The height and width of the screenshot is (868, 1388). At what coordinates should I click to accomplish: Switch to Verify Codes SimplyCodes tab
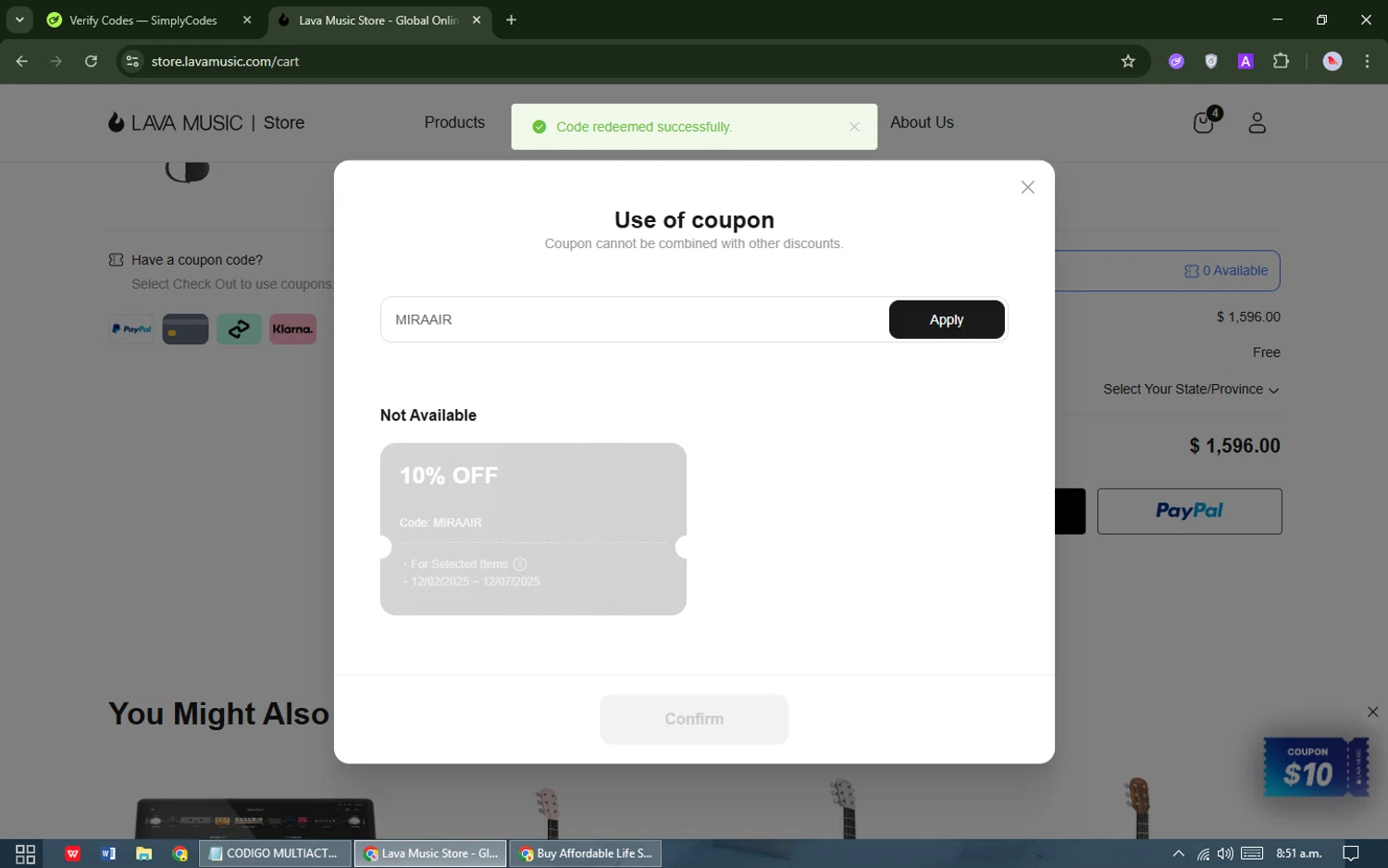click(143, 20)
